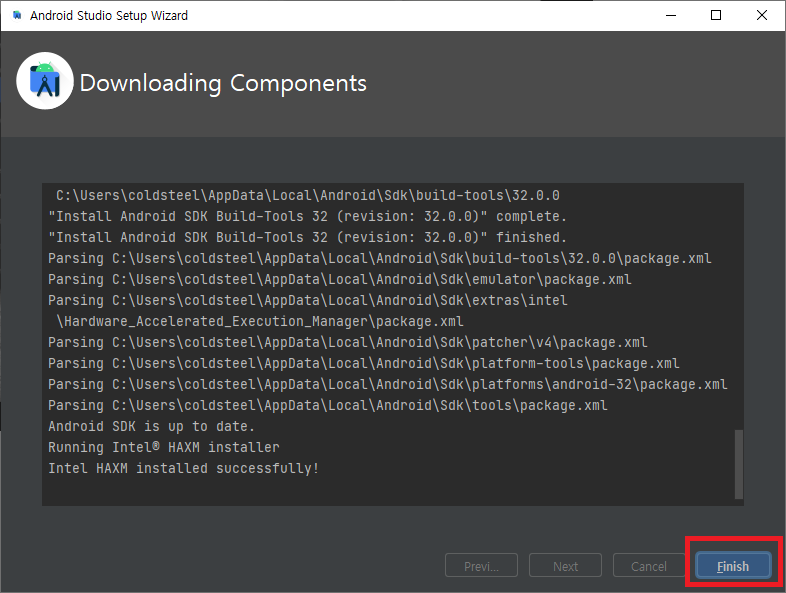
Task: Click the Finish button
Action: (x=733, y=566)
